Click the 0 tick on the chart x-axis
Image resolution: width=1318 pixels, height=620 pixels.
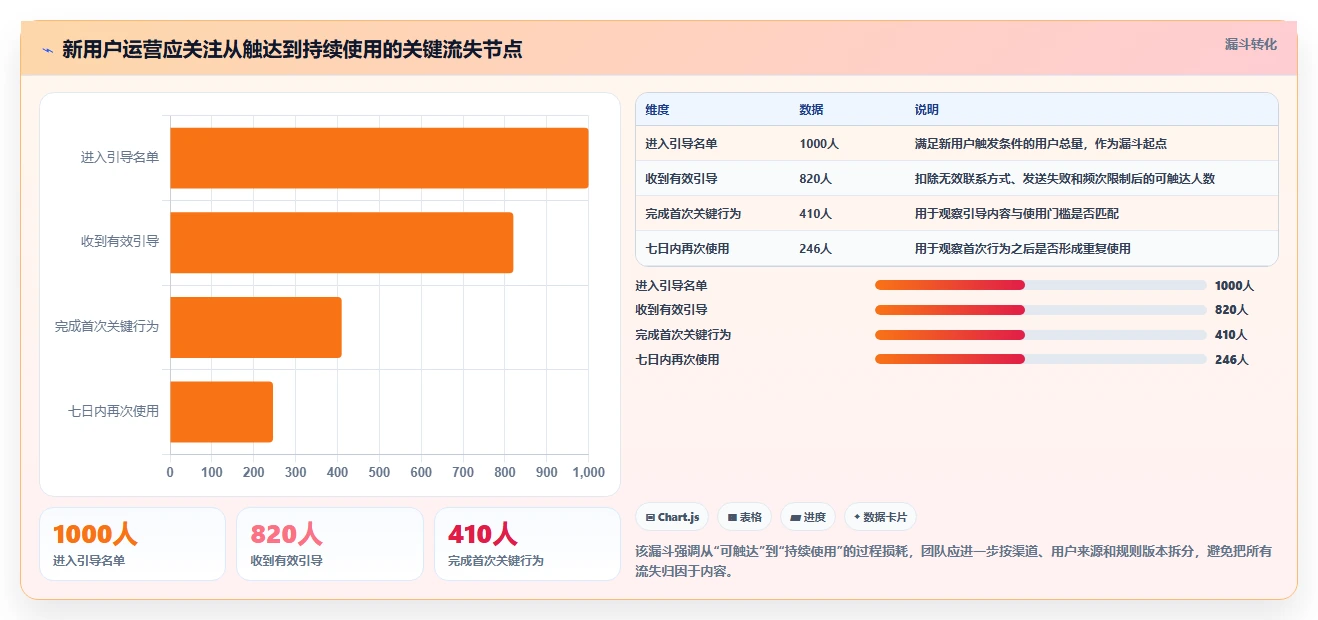pyautogui.click(x=170, y=472)
